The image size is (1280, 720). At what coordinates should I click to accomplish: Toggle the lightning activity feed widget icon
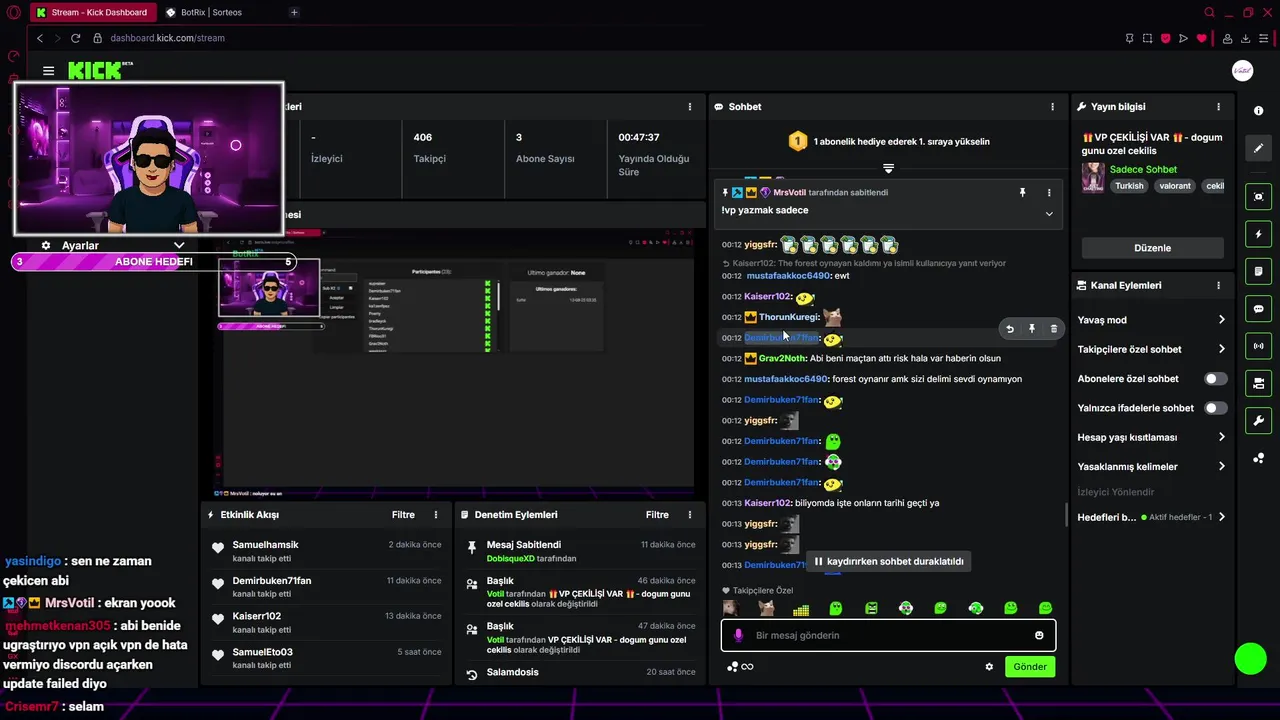(x=1258, y=234)
